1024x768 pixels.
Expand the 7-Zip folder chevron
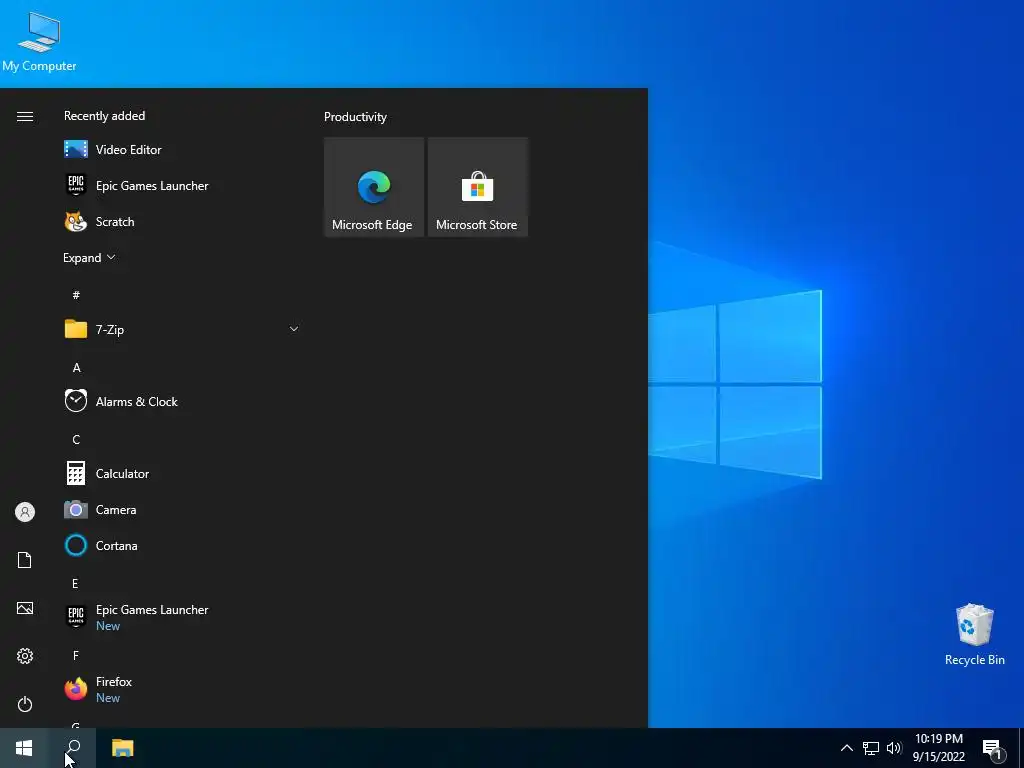coord(294,329)
